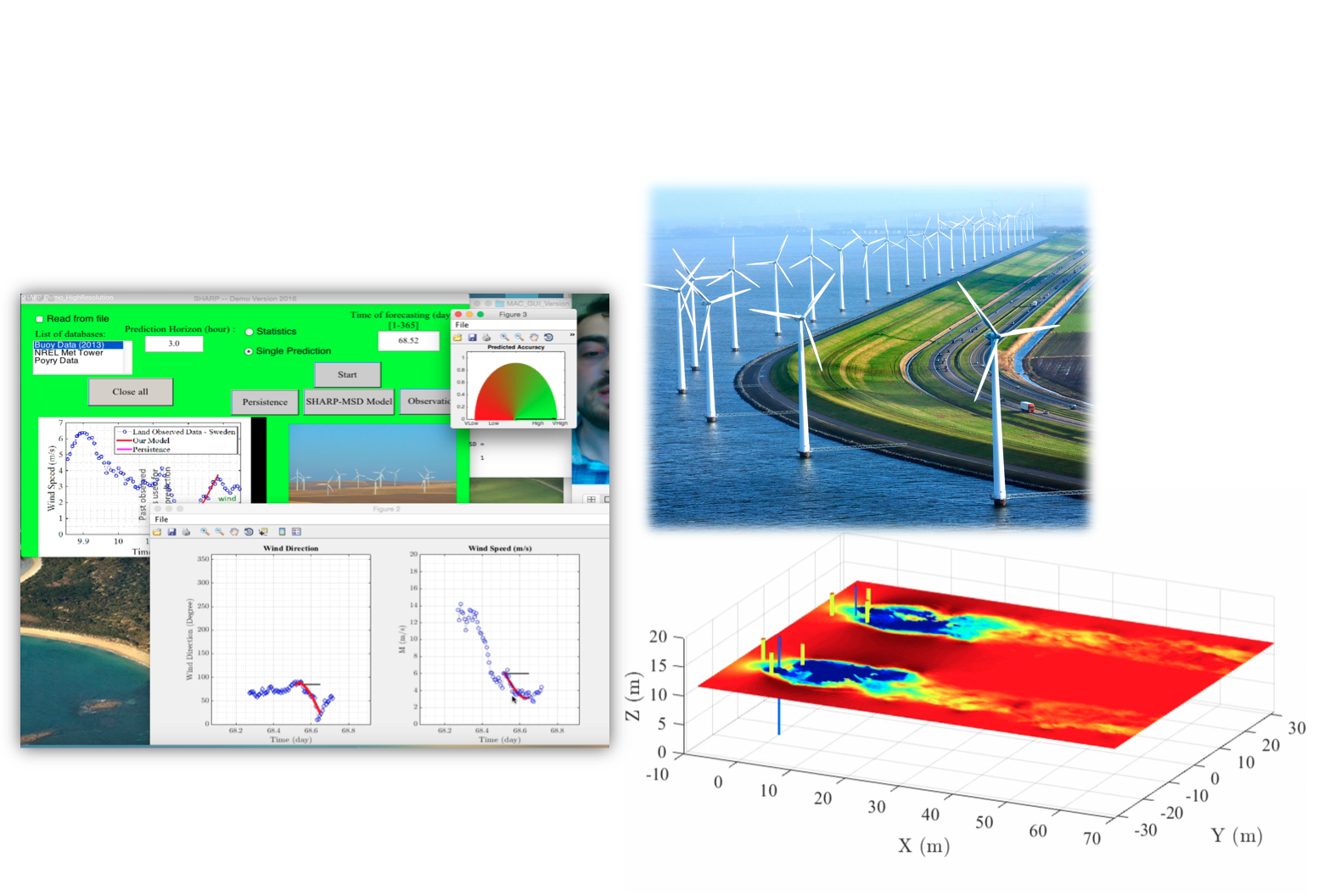Click the Start button
Screen dimensions: 1324x896
coord(347,374)
